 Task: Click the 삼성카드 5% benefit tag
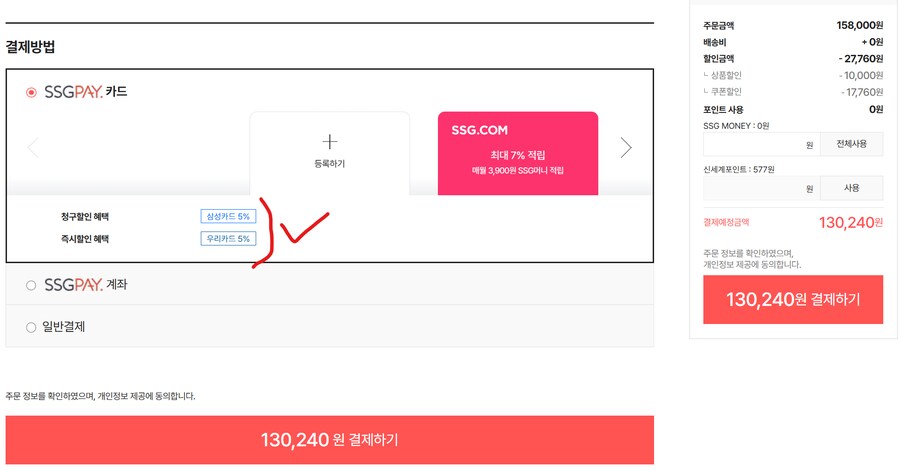pyautogui.click(x=228, y=216)
